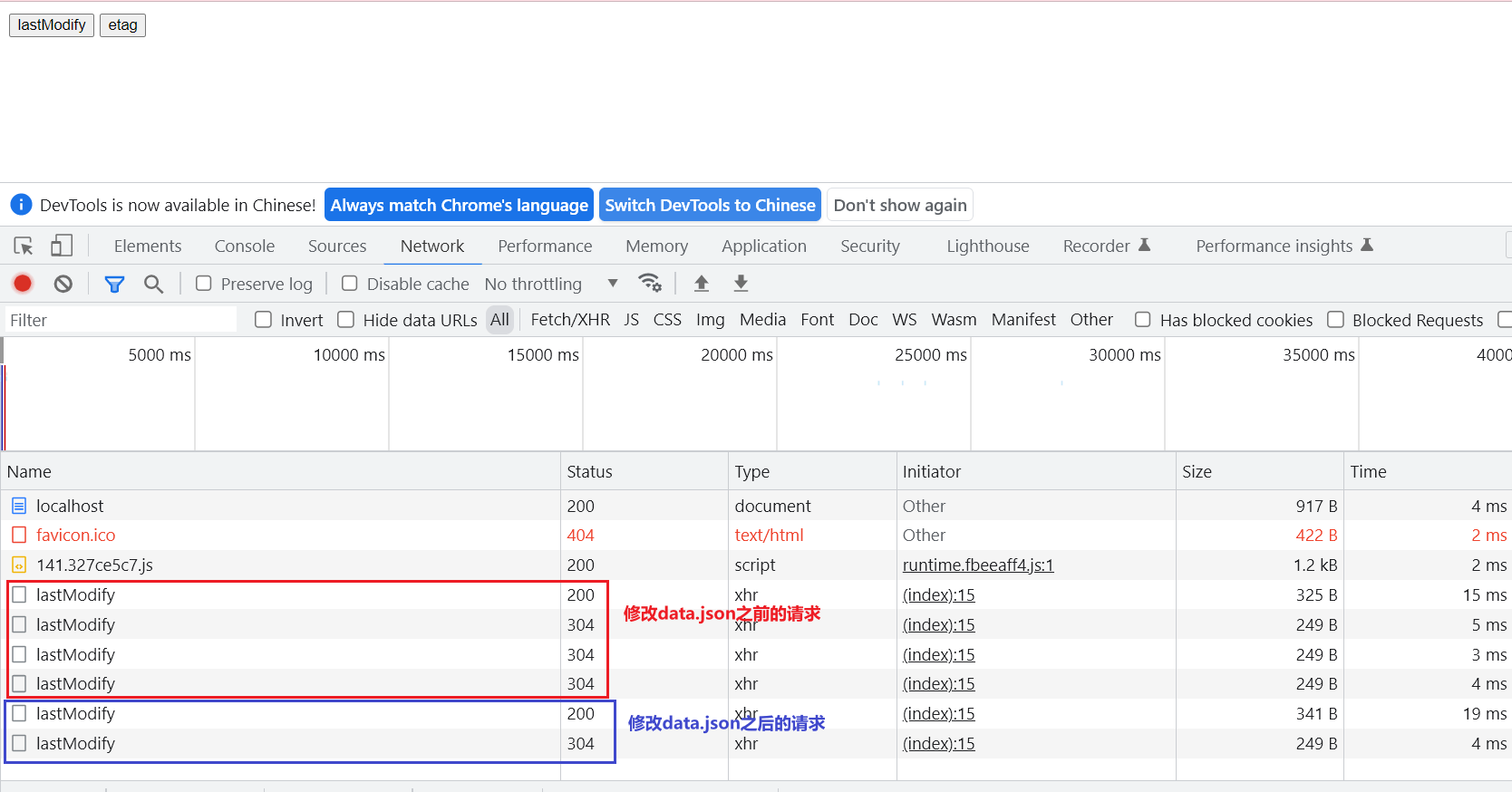Open network conditions wifi icon
The height and width of the screenshot is (792, 1512).
tap(650, 283)
